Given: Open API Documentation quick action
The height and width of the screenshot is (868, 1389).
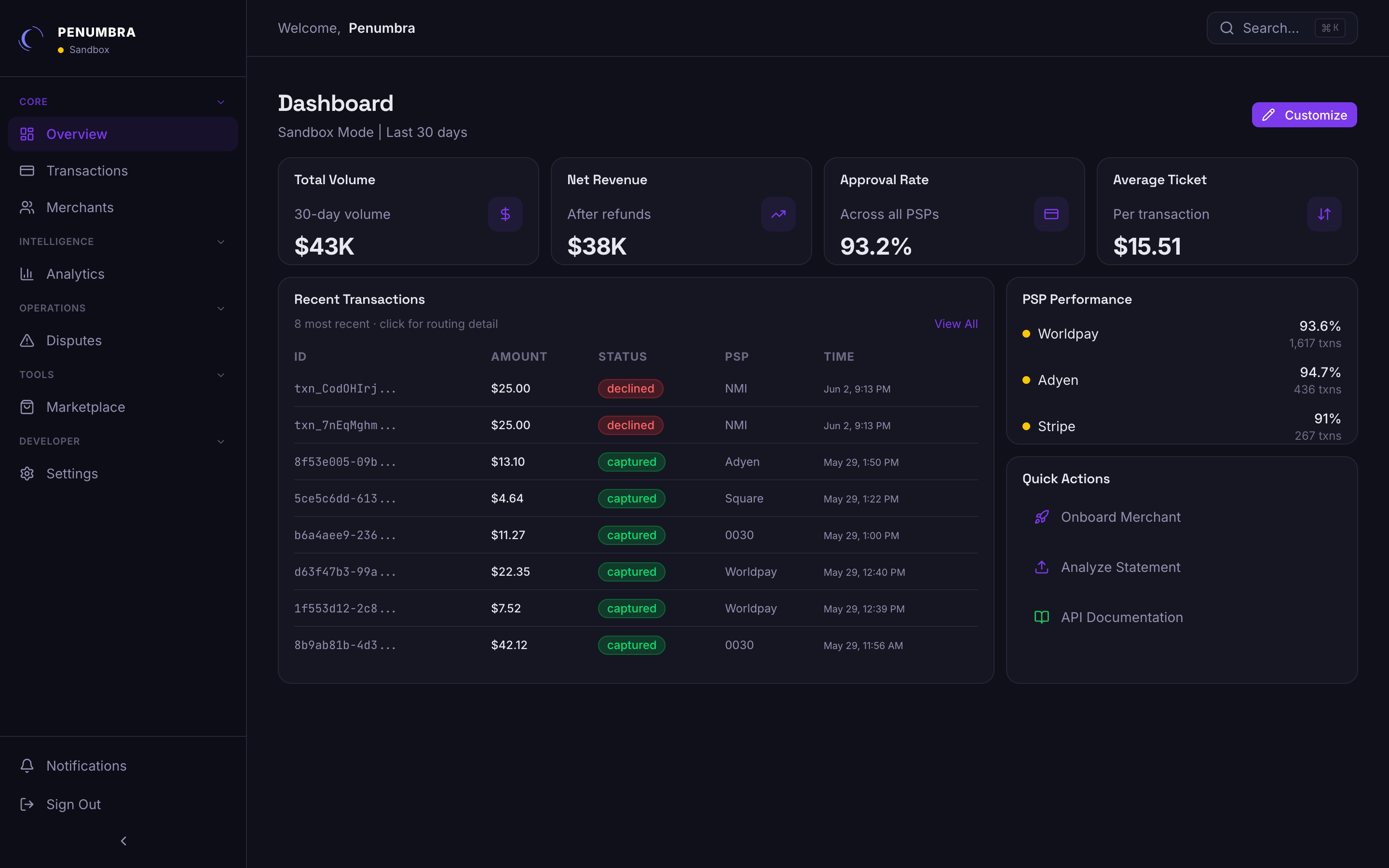Looking at the screenshot, I should point(1182,617).
